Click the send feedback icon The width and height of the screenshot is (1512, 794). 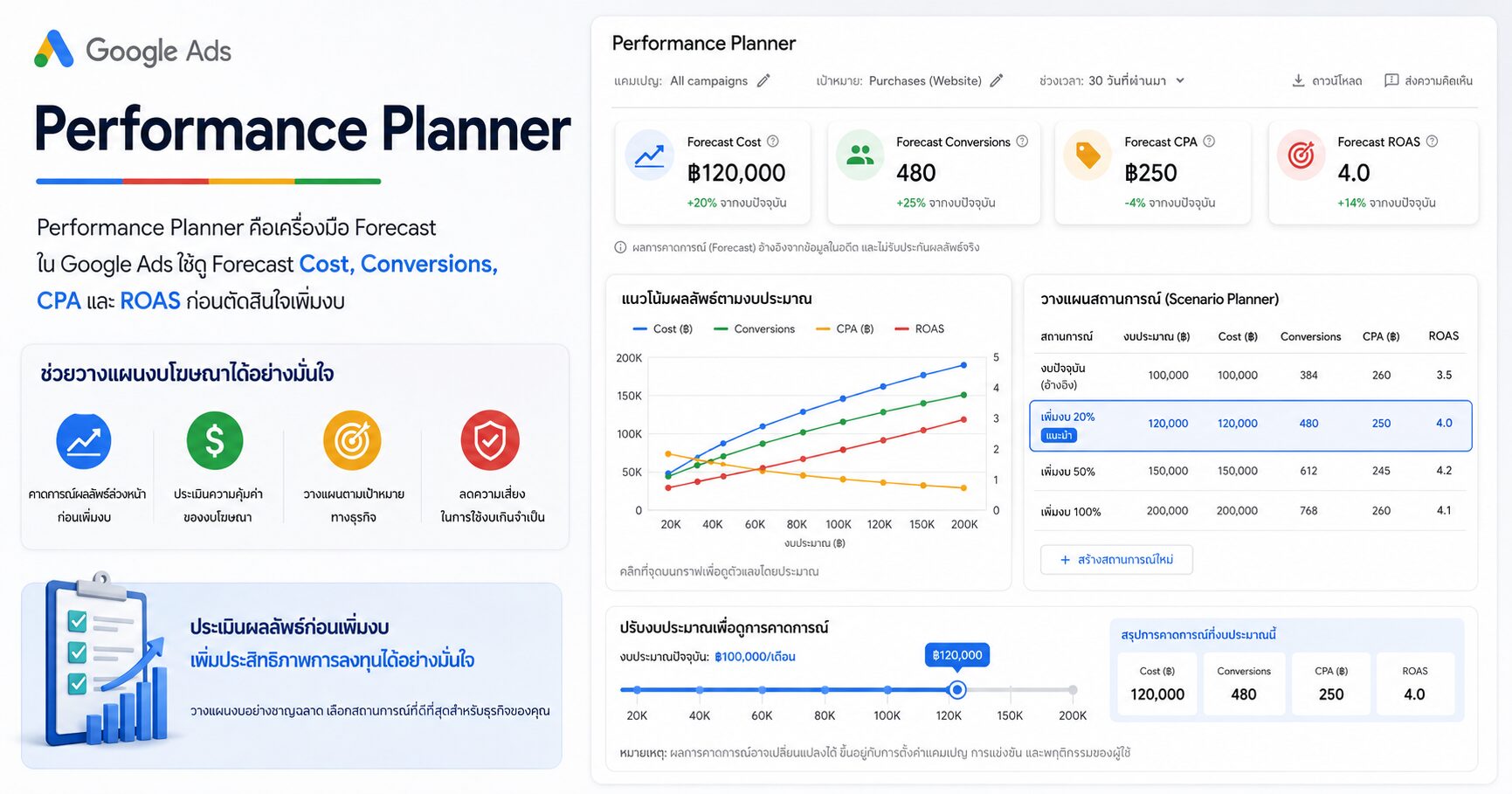point(1391,80)
